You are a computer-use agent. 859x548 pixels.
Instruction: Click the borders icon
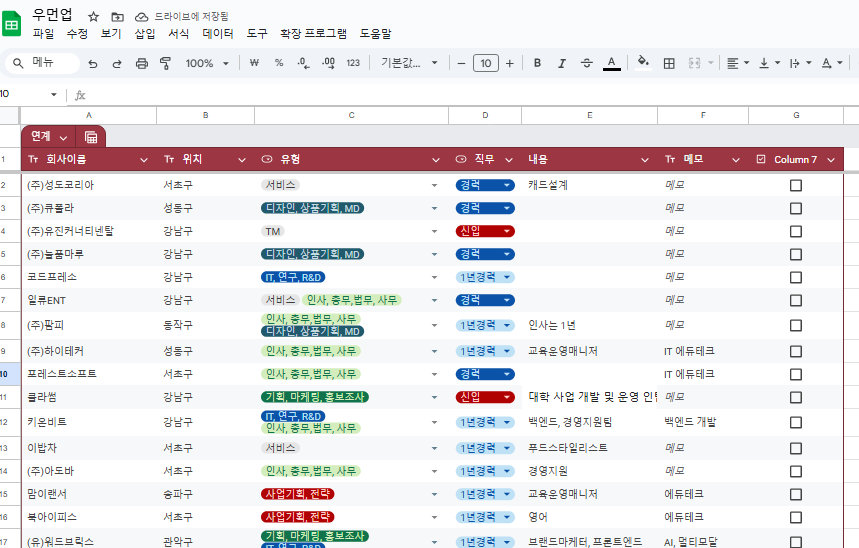[x=669, y=64]
